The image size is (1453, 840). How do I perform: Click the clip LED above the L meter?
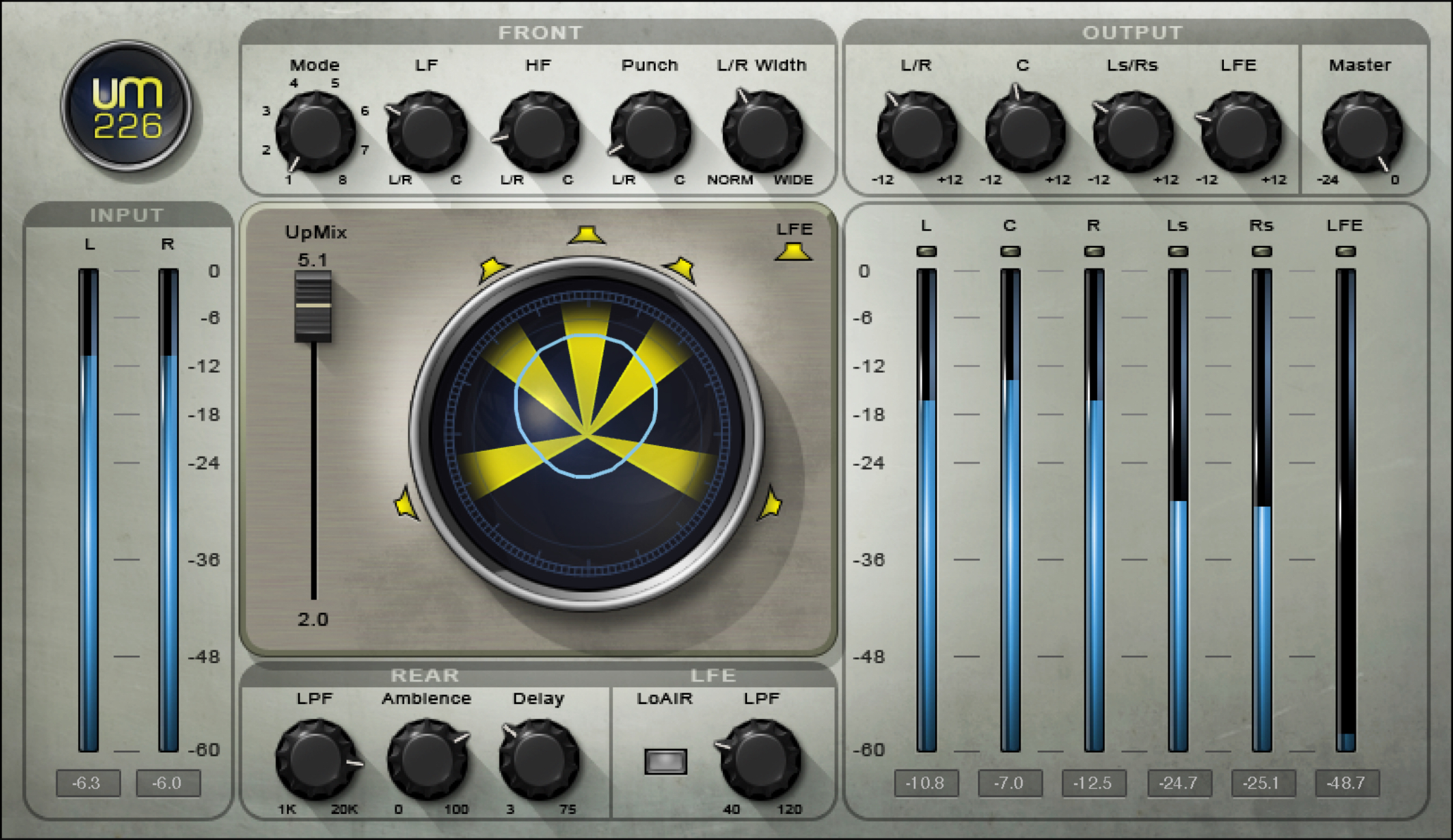coord(926,251)
